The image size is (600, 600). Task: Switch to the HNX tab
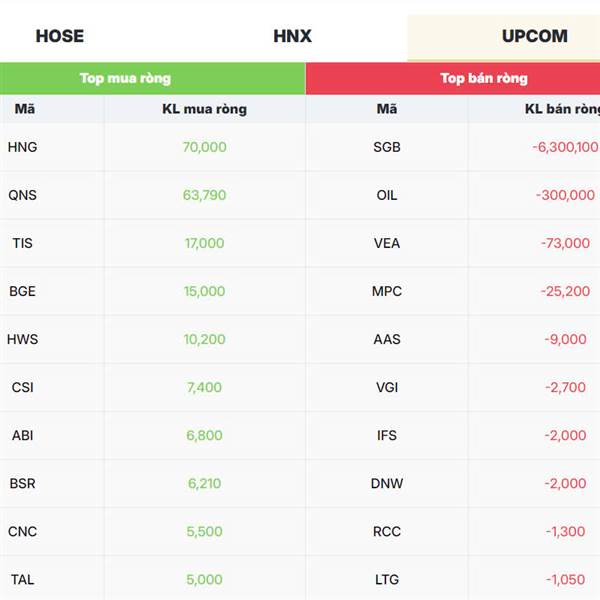click(x=292, y=36)
